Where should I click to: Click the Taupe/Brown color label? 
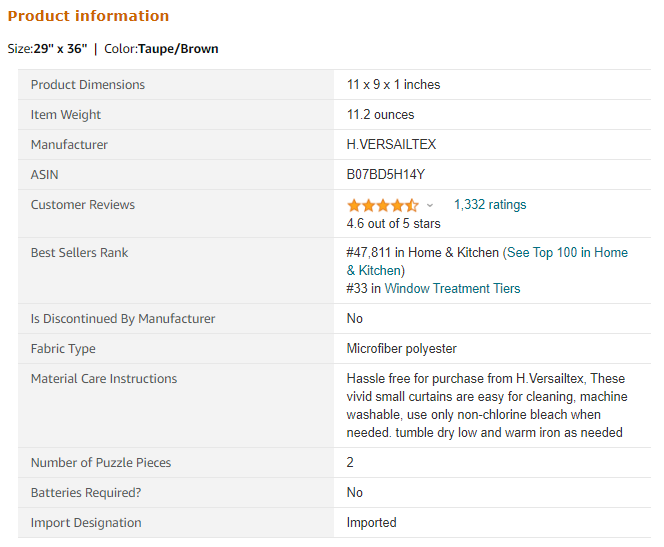178,49
